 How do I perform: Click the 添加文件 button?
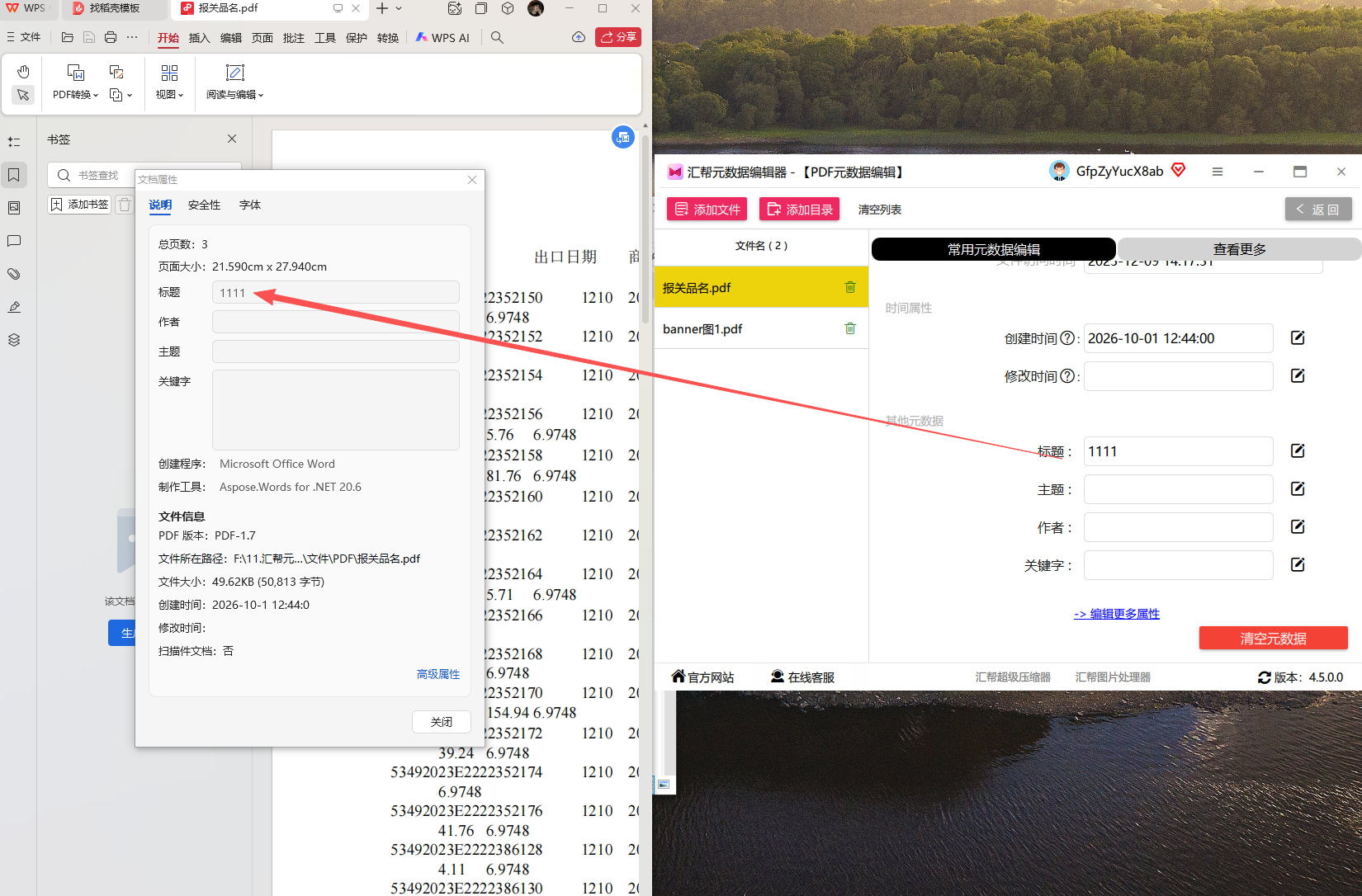click(x=707, y=210)
